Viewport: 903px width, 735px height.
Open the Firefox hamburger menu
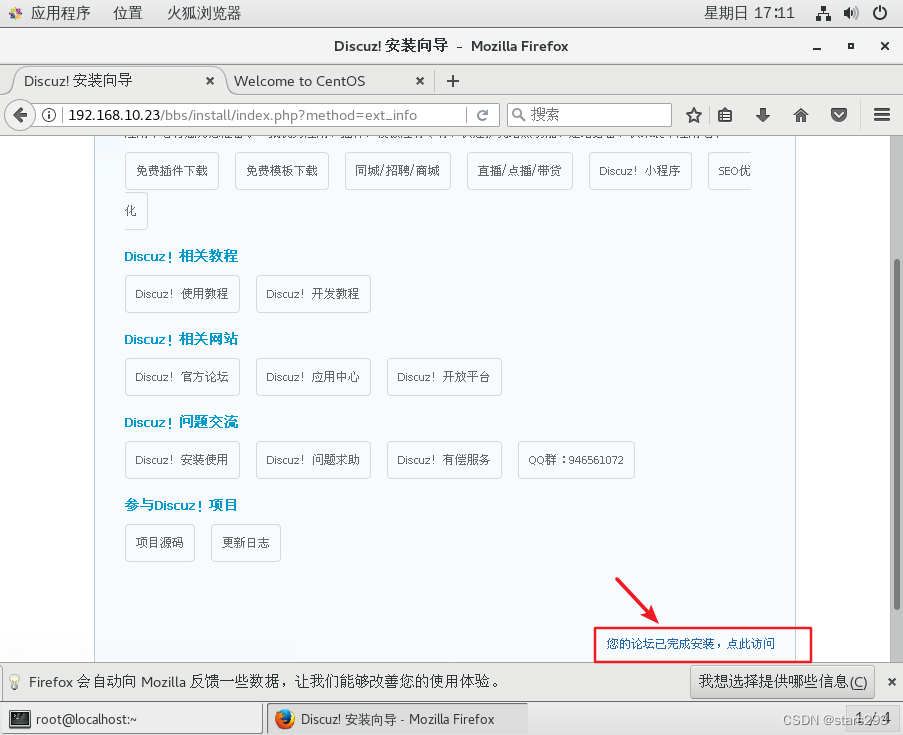pos(882,115)
